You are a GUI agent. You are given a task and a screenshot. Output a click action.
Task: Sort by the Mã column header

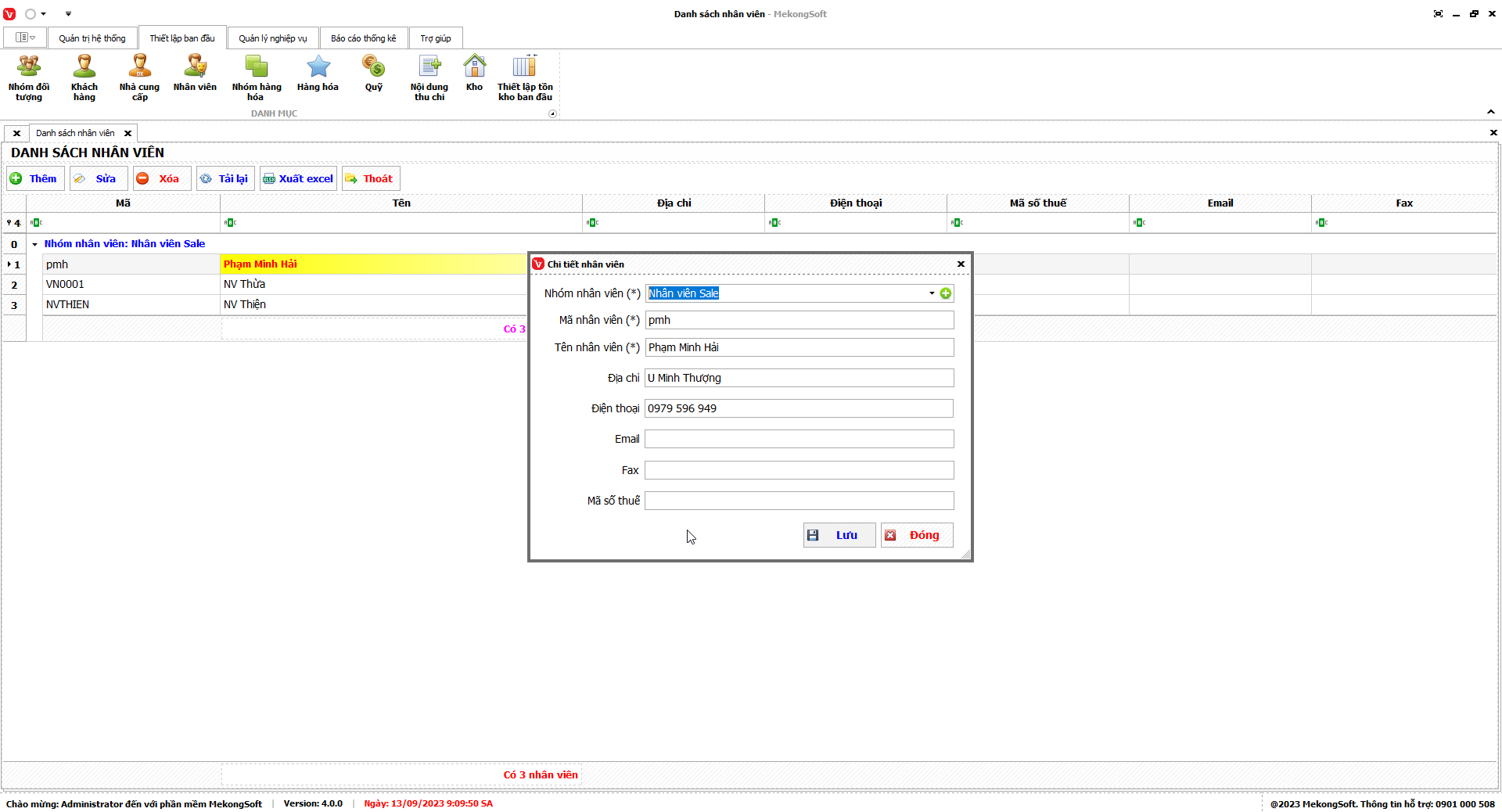pos(124,203)
